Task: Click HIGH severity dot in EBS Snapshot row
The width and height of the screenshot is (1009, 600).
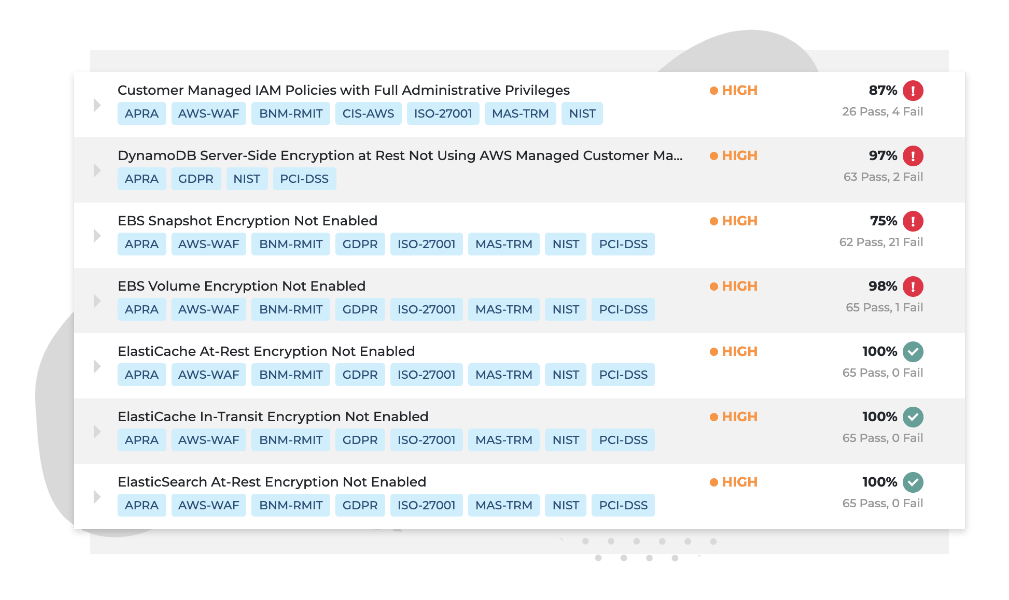Action: point(714,221)
